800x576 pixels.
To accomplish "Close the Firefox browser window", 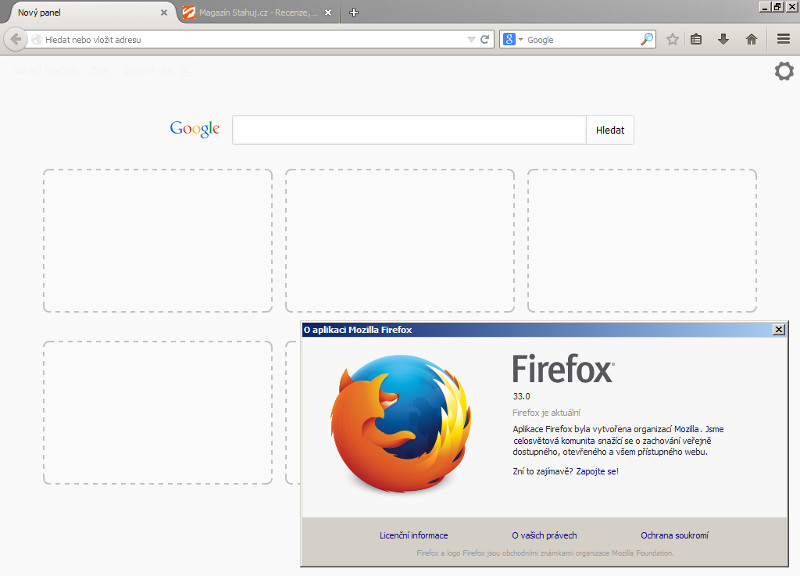I will coord(792,7).
